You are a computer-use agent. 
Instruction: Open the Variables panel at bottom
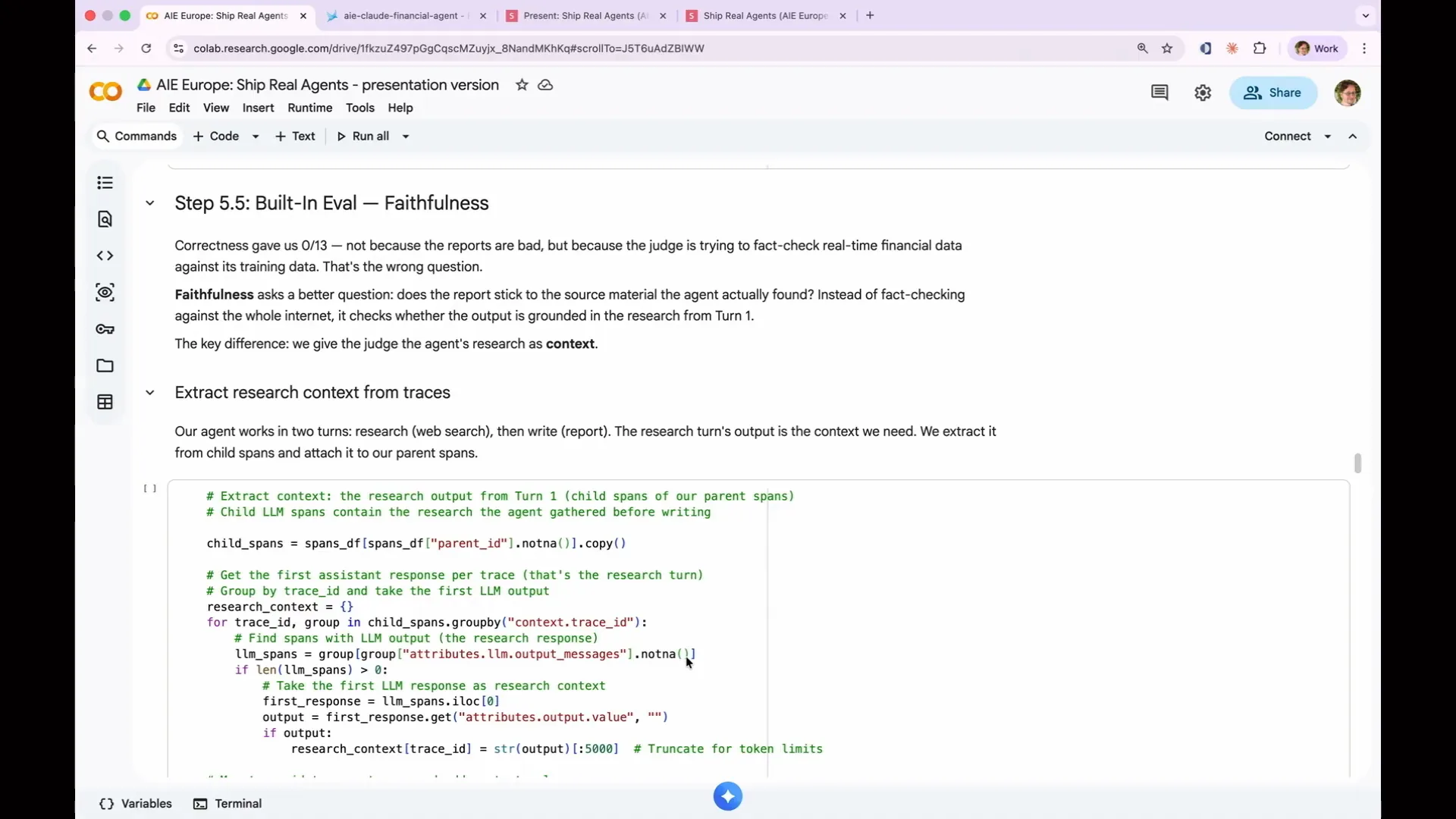coord(136,804)
